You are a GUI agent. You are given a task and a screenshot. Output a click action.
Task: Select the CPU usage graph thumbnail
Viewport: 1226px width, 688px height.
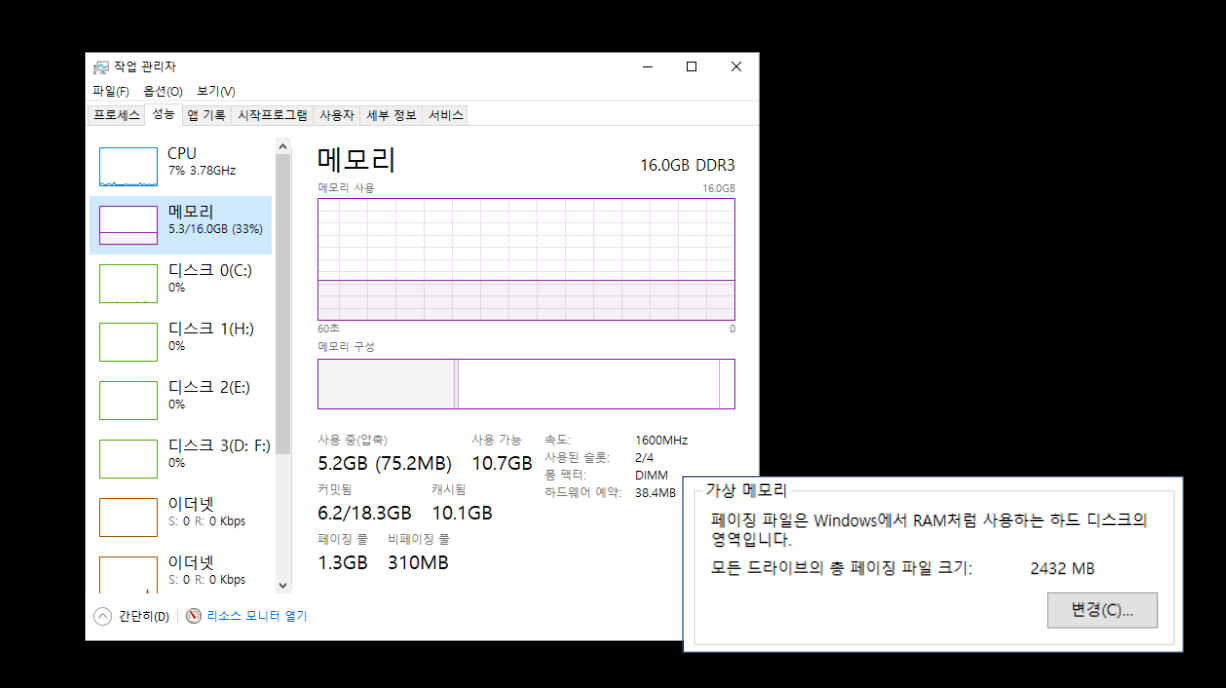click(x=128, y=167)
